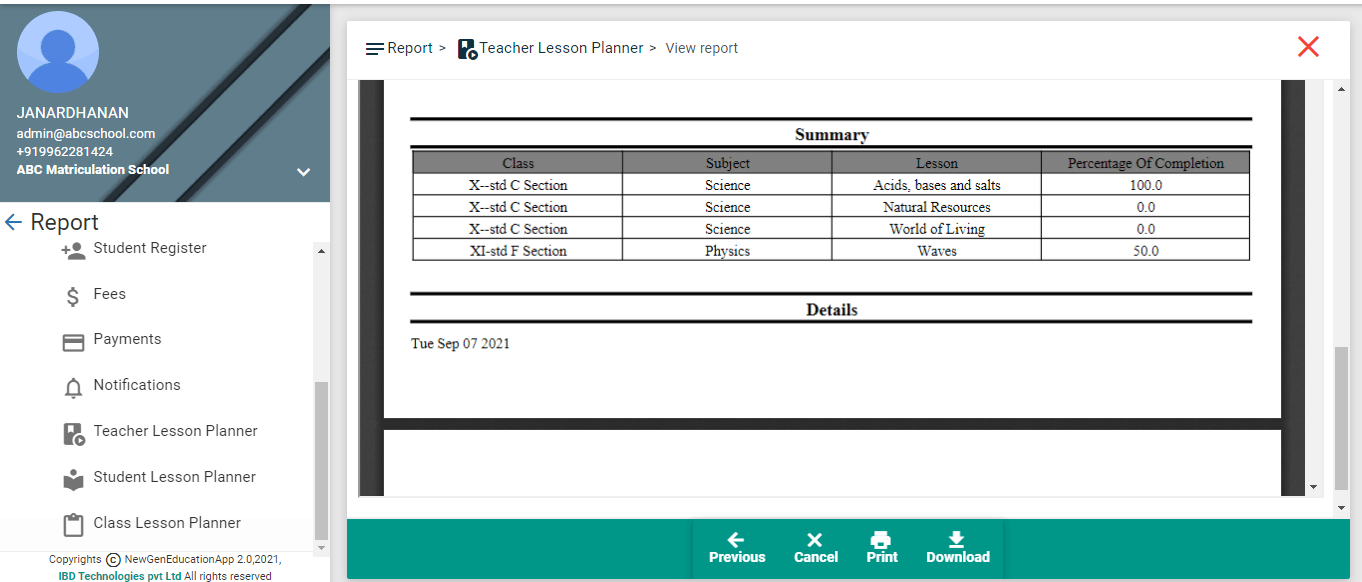
Task: Open IBD Technologies pvt Ltd link
Action: (x=120, y=576)
